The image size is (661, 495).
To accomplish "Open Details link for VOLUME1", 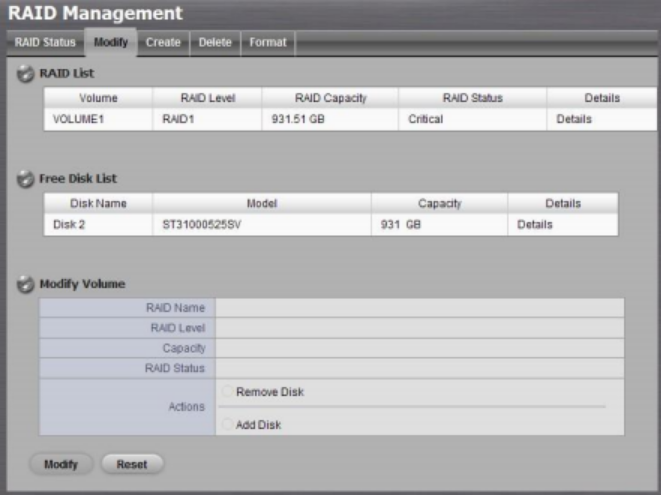I will [574, 119].
